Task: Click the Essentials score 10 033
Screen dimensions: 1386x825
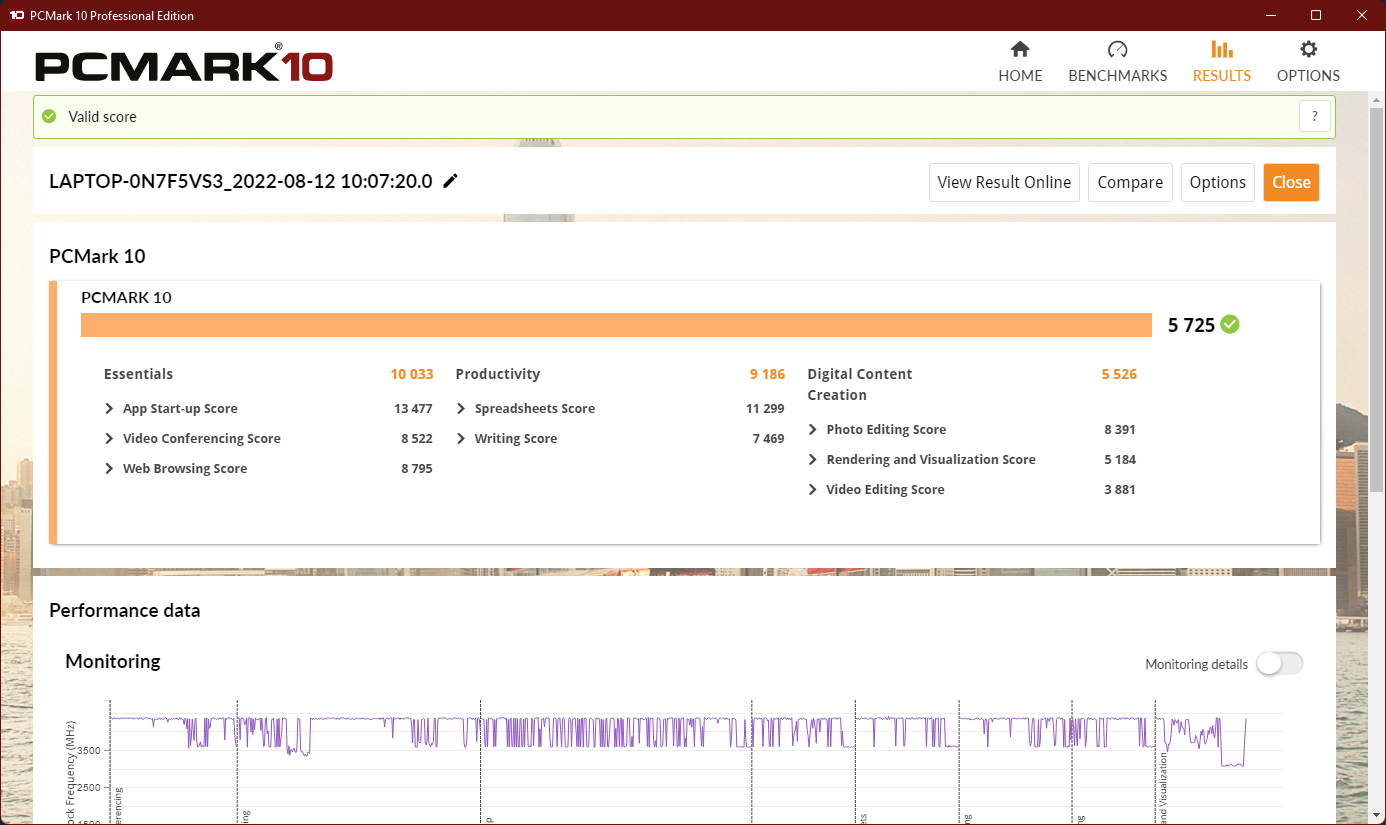Action: click(412, 374)
